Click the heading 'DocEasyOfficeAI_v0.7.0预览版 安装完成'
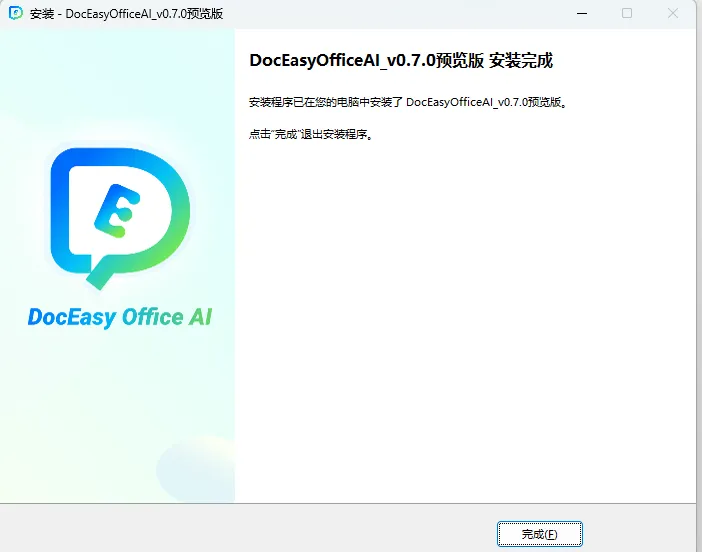 [x=401, y=61]
